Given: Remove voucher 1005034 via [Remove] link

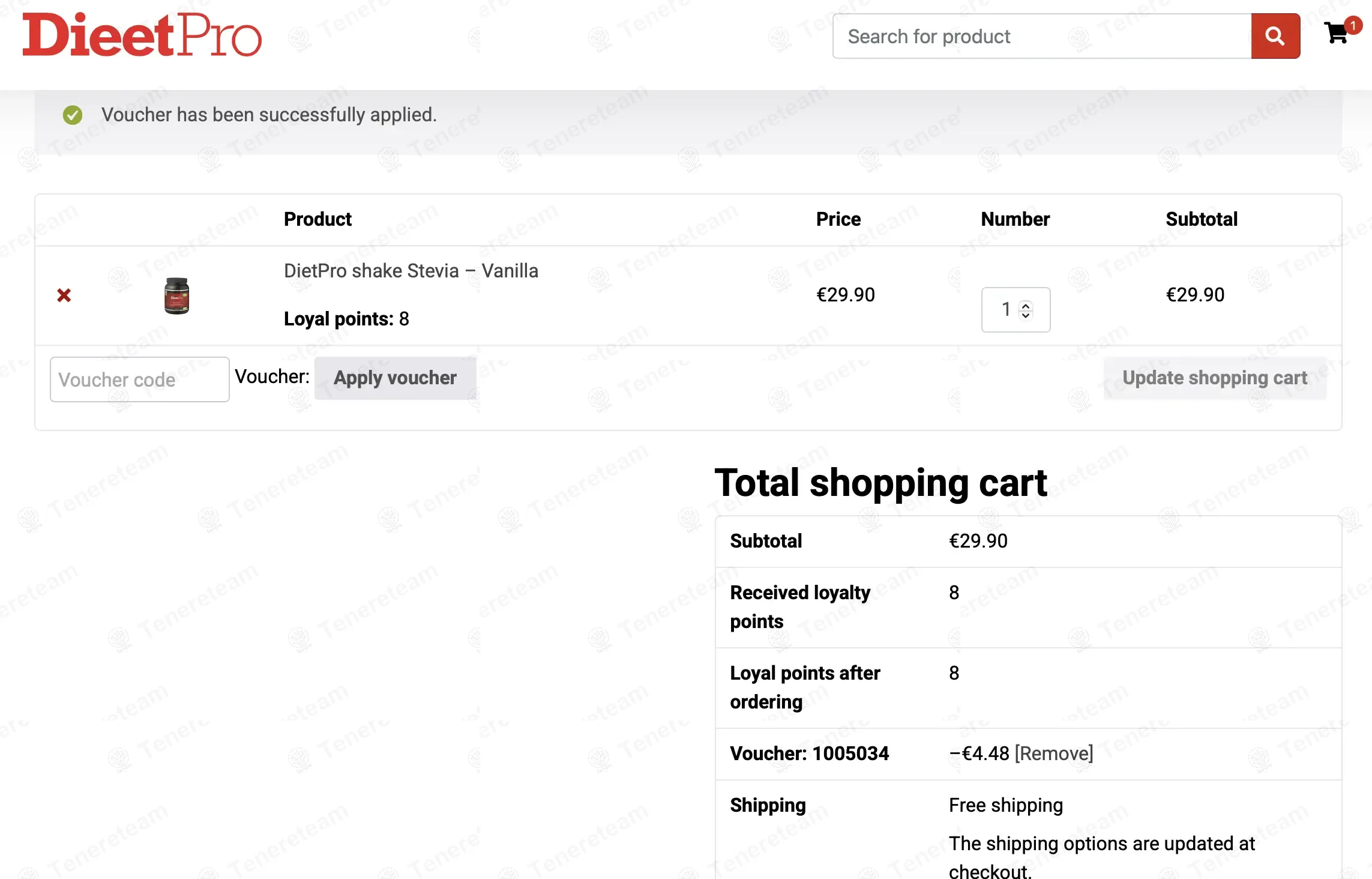Looking at the screenshot, I should (1054, 754).
